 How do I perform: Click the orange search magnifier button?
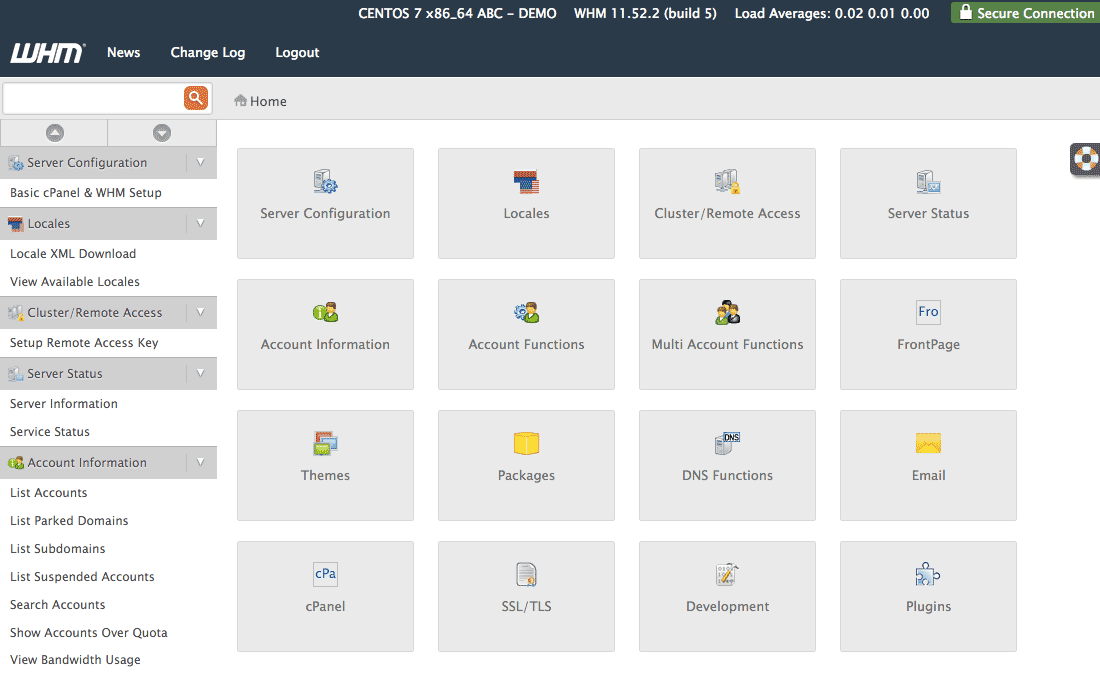pyautogui.click(x=196, y=98)
